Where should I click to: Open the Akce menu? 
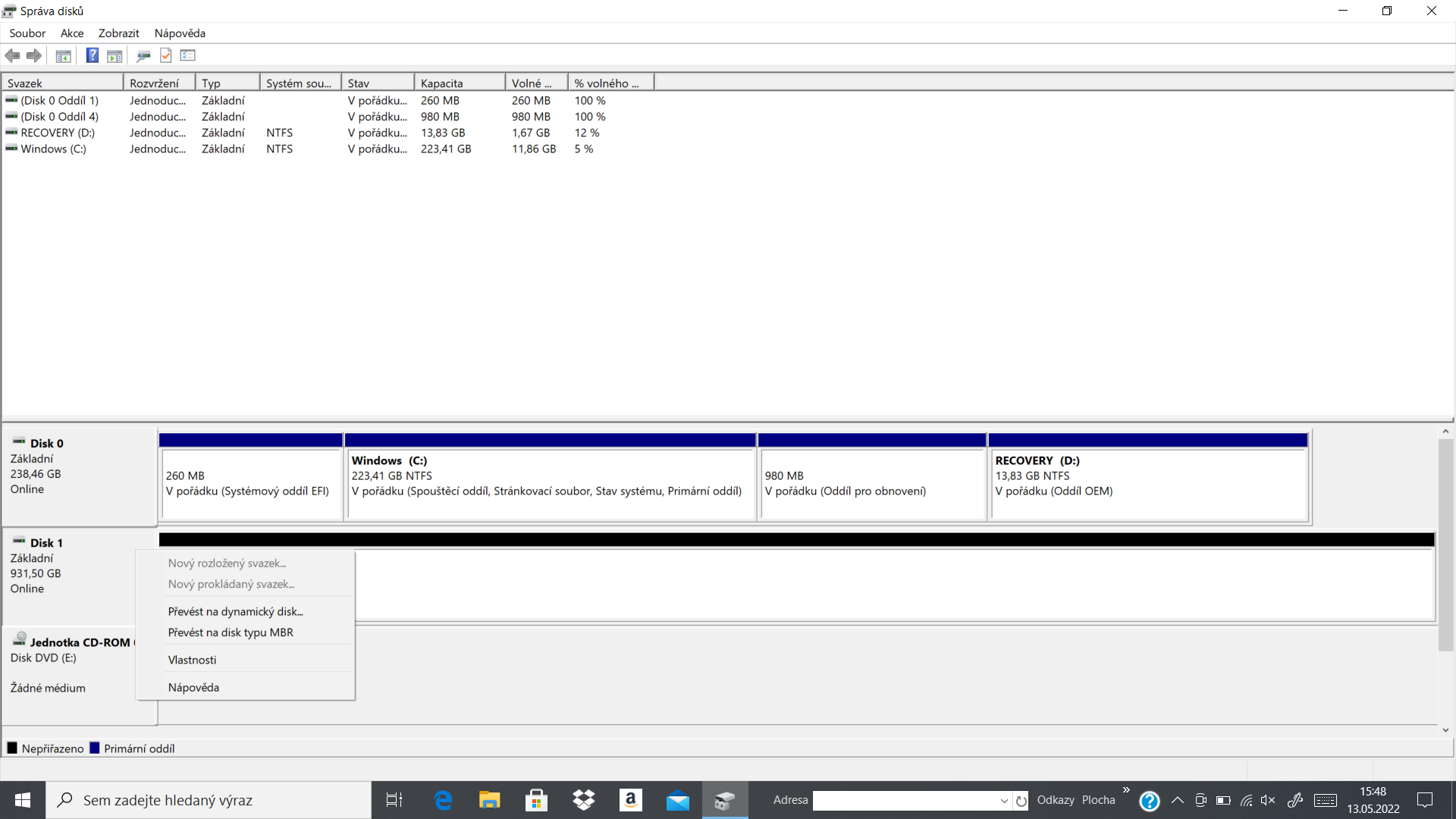(x=72, y=33)
